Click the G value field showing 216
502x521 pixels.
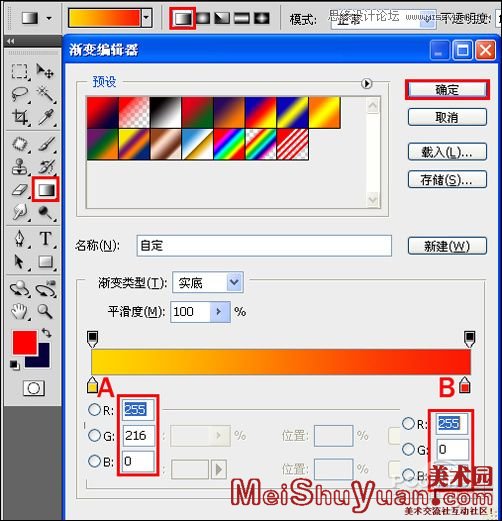point(138,435)
